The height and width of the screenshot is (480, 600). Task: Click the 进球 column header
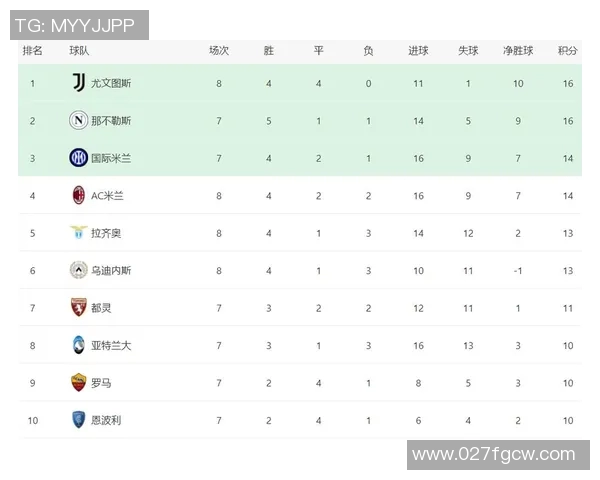coord(418,50)
